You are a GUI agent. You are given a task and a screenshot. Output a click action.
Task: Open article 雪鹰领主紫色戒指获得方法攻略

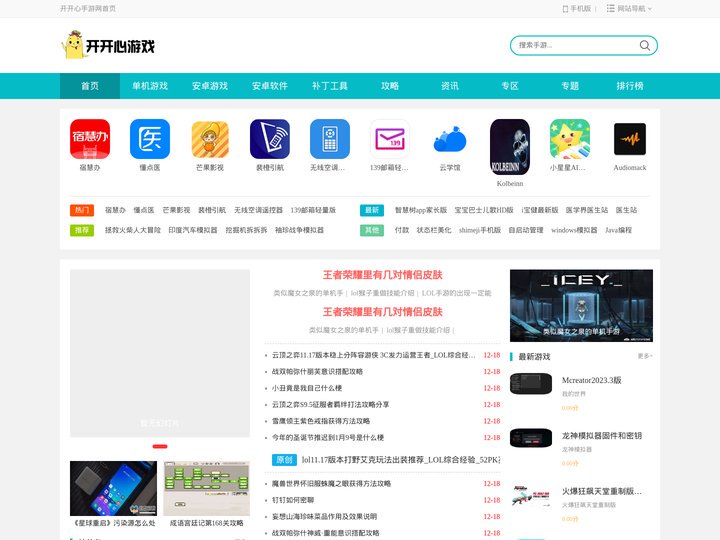tap(321, 421)
